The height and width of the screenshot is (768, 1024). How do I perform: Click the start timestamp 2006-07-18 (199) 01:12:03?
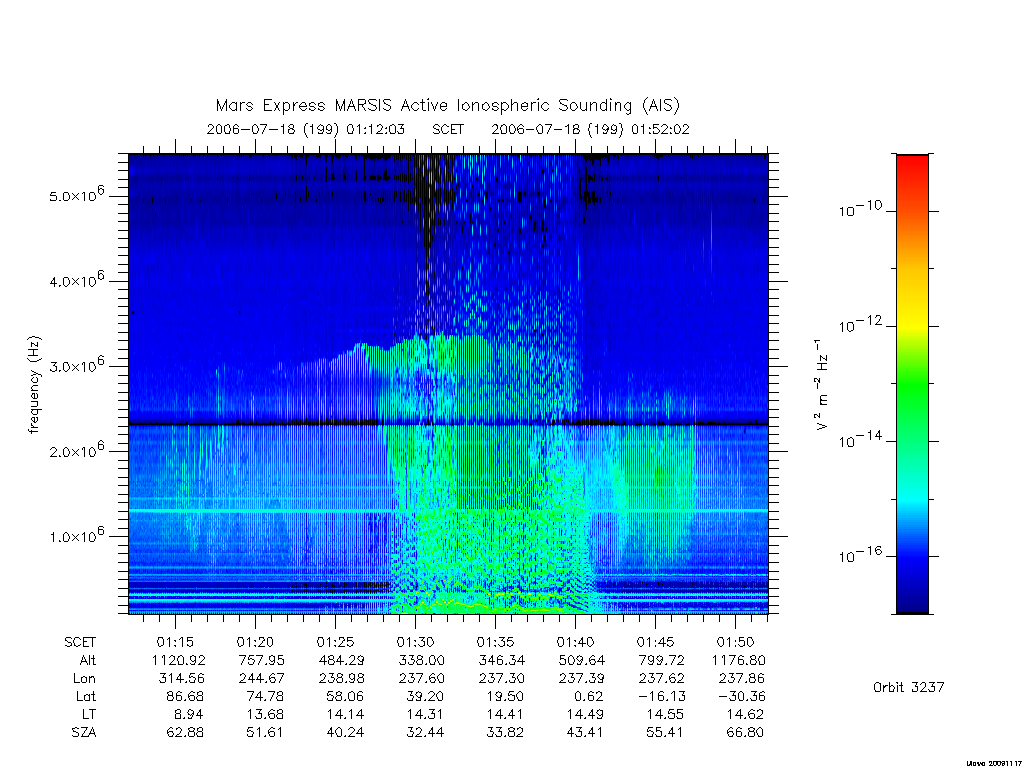[306, 129]
